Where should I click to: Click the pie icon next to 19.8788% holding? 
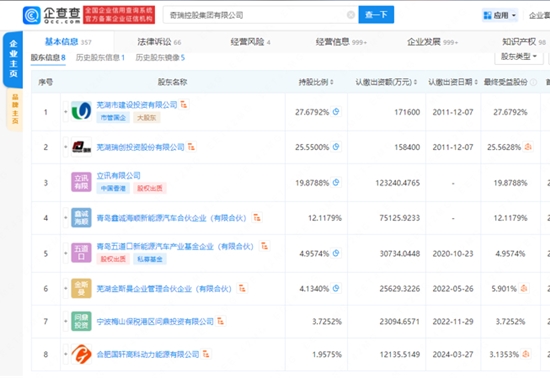pos(336,182)
